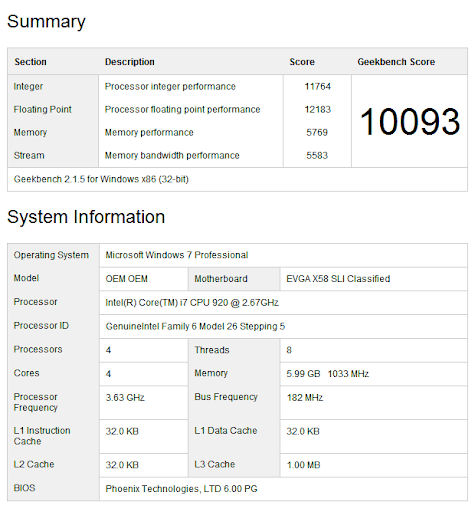Click 'Processor floating point performance' description
This screenshot has height=512, width=475.
pos(183,110)
